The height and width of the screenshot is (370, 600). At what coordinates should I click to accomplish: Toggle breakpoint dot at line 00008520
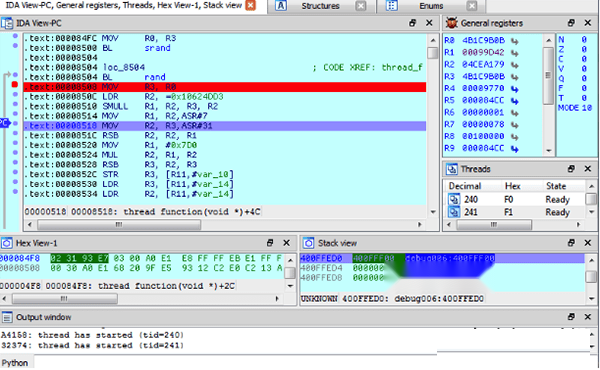point(15,143)
